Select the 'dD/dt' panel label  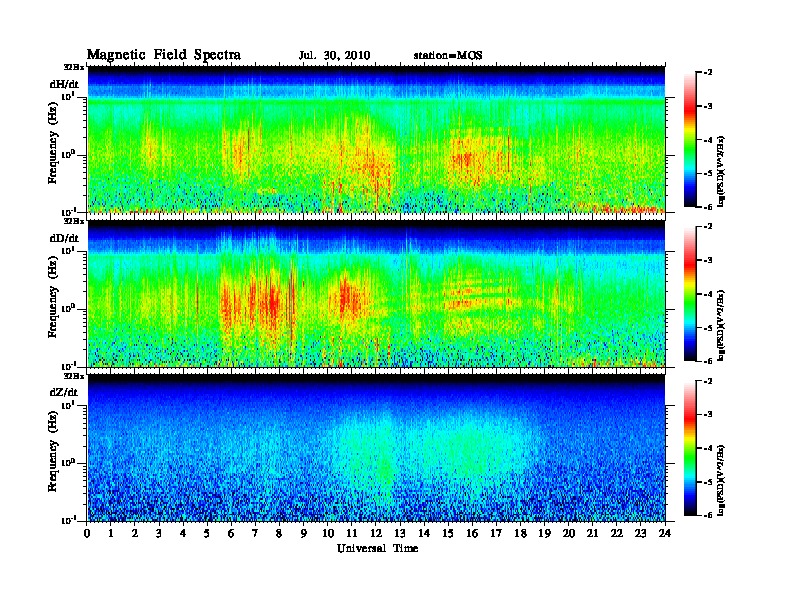point(64,238)
